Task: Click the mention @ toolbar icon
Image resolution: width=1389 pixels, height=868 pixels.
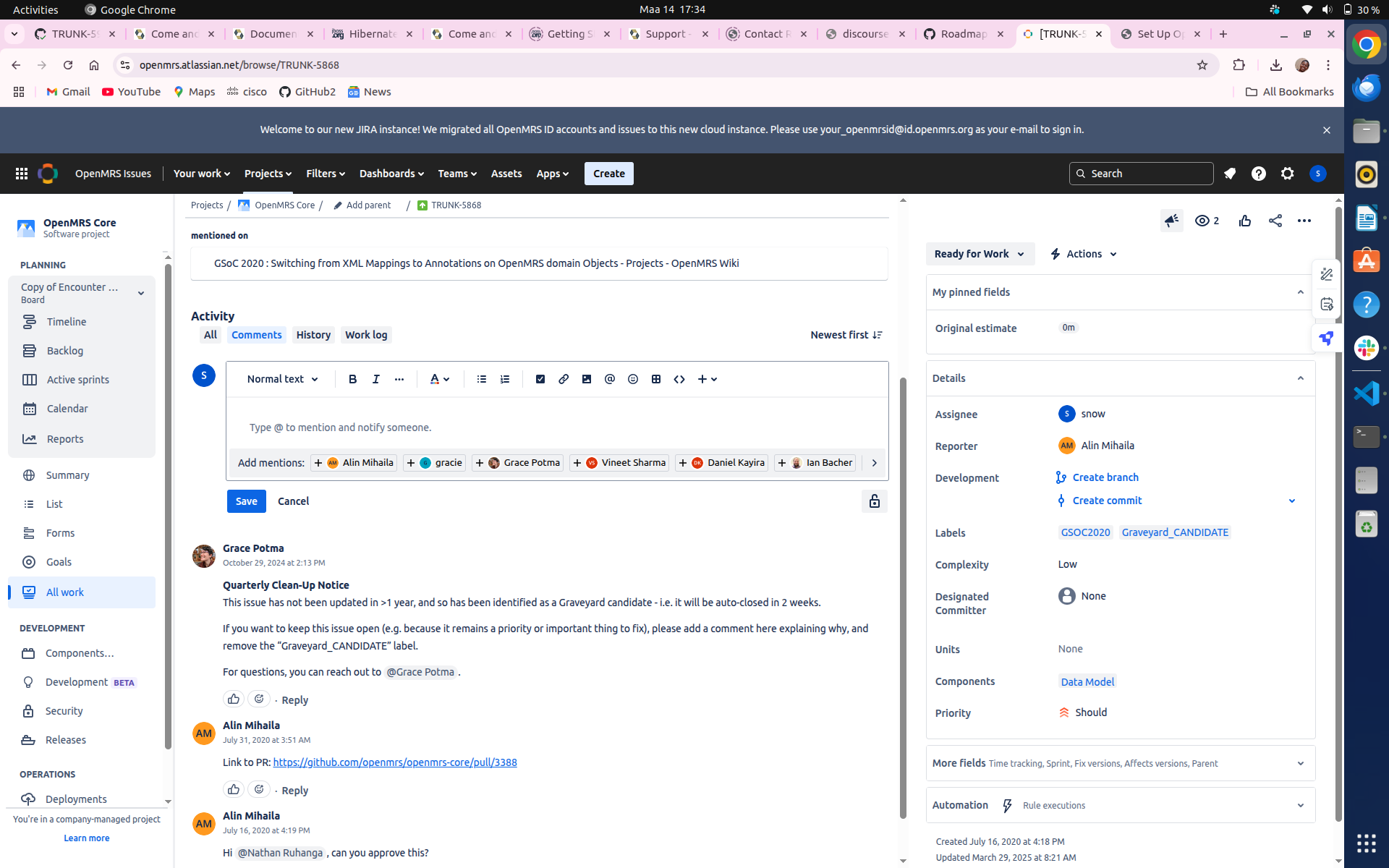Action: pos(609,379)
